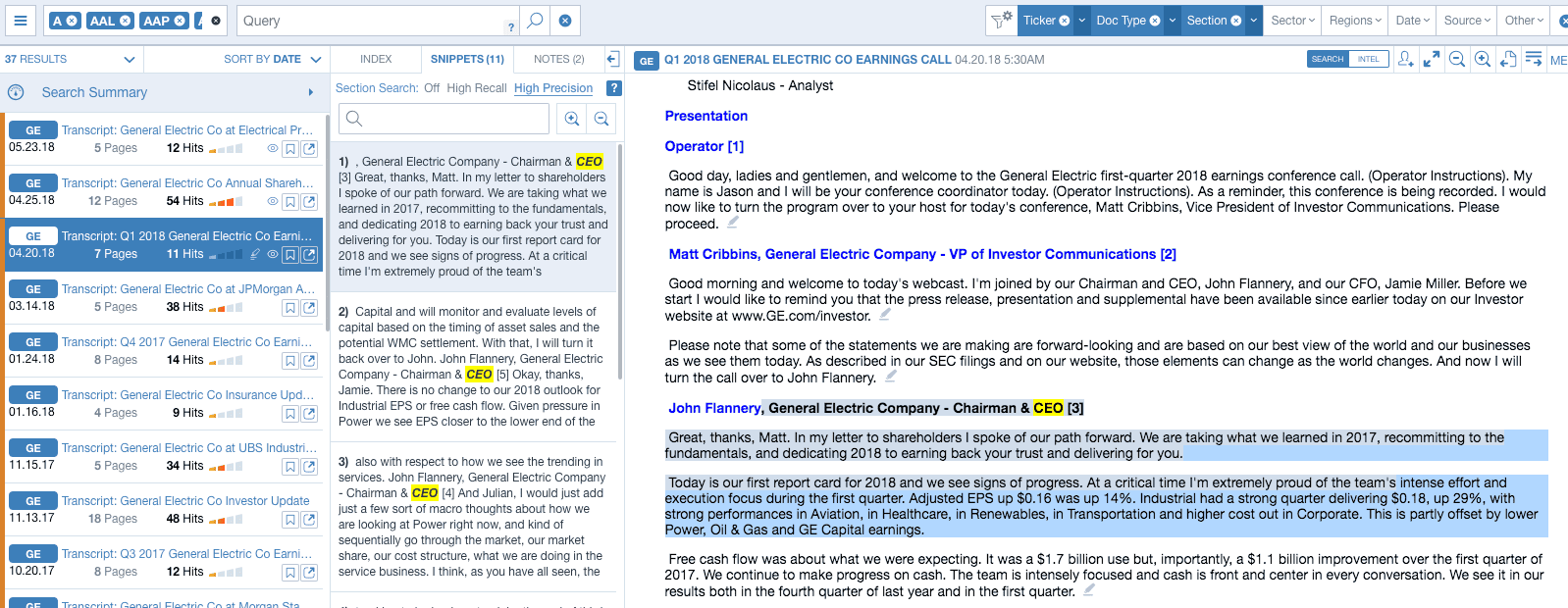Screen dimensions: 1568x608
Task: Zoom in on the document viewer
Action: 1483,60
